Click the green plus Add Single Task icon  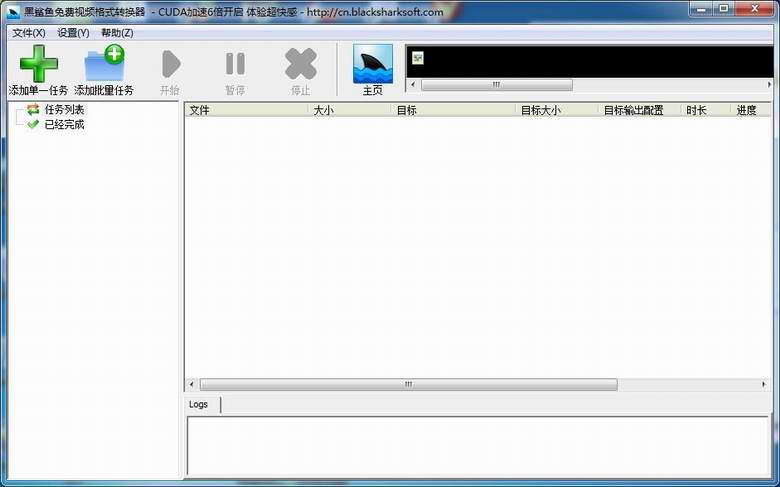coord(38,64)
